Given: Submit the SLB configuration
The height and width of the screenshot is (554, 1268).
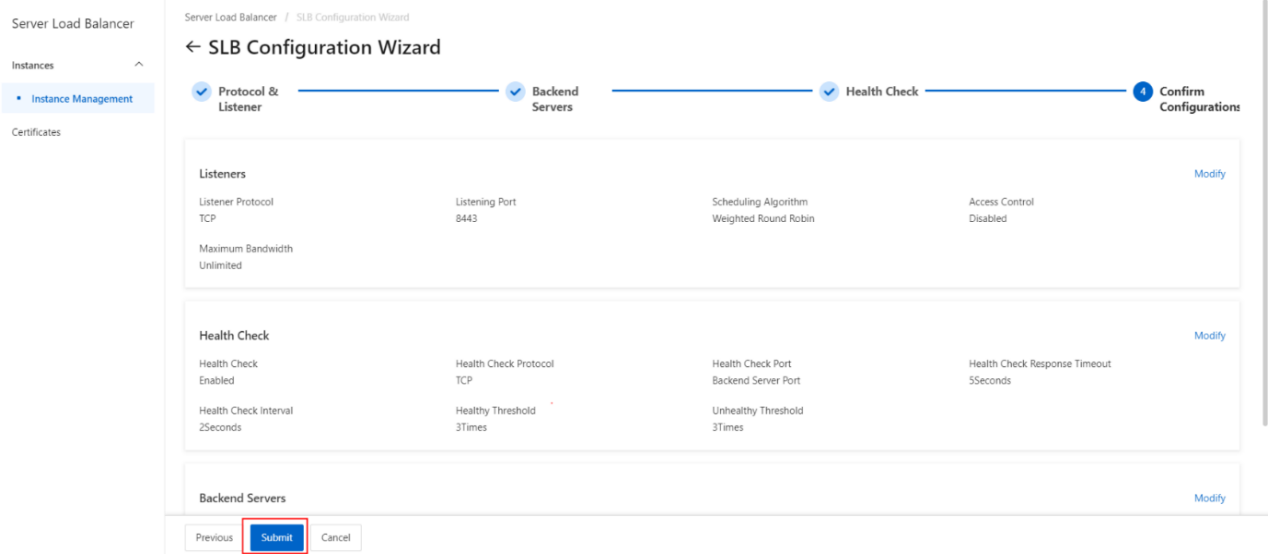Looking at the screenshot, I should tap(277, 538).
